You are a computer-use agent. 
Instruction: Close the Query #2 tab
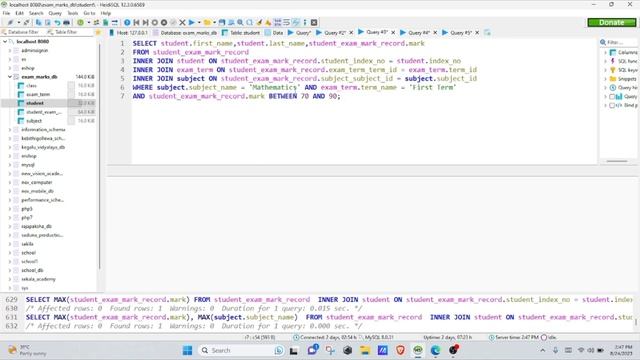(351, 33)
